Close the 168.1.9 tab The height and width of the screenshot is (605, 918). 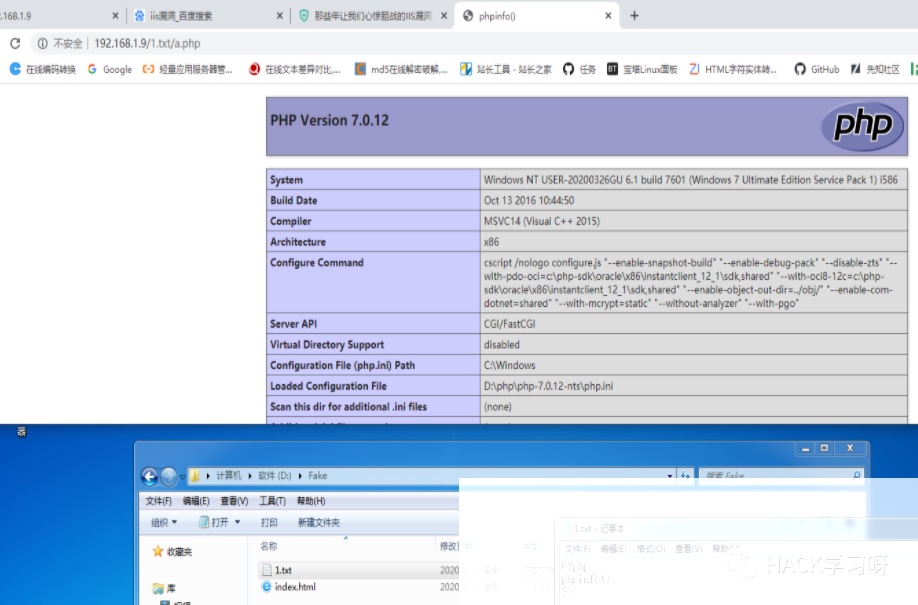tap(115, 16)
